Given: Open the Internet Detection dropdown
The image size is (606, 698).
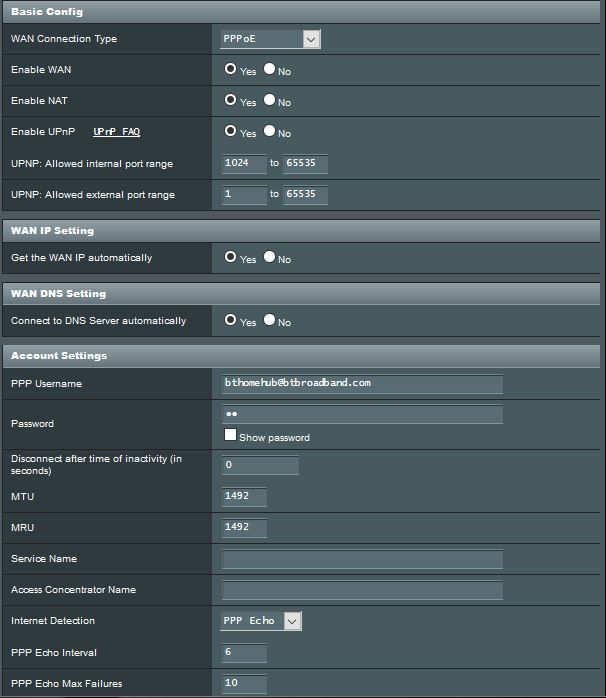Looking at the screenshot, I should click(260, 621).
